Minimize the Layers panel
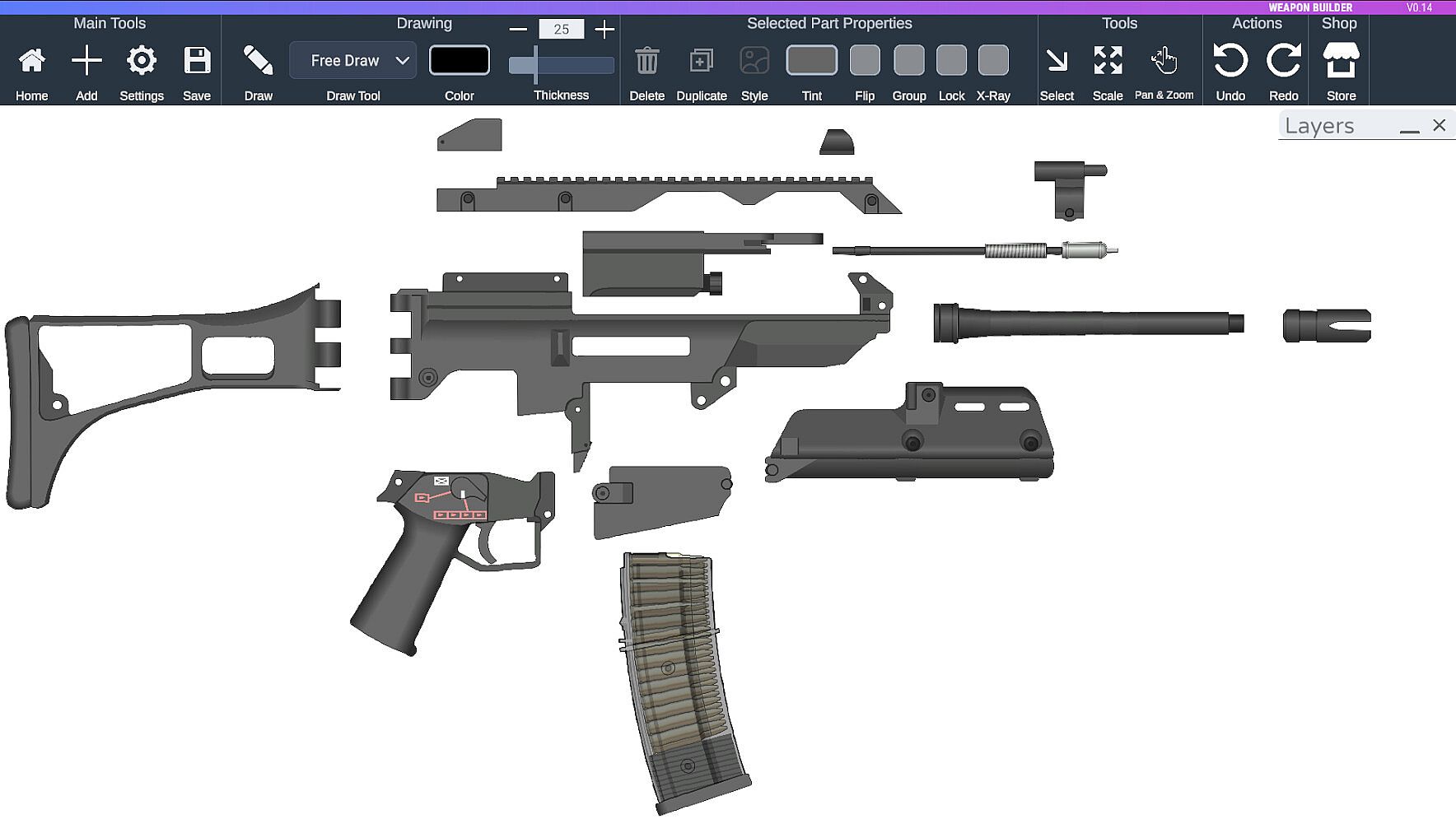 click(x=1410, y=127)
